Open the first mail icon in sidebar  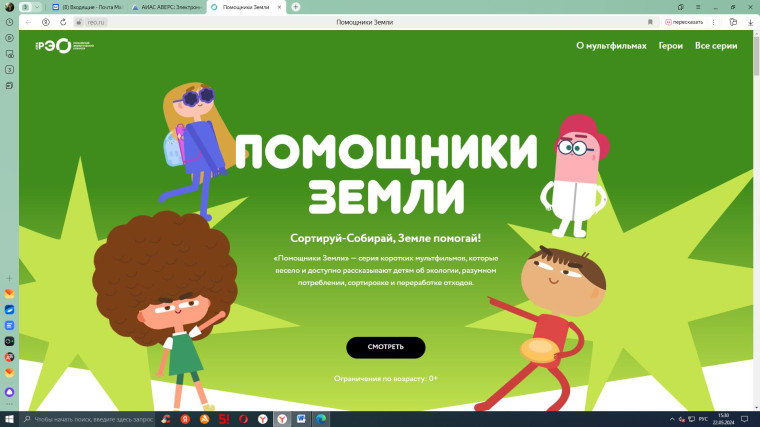[x=9, y=294]
